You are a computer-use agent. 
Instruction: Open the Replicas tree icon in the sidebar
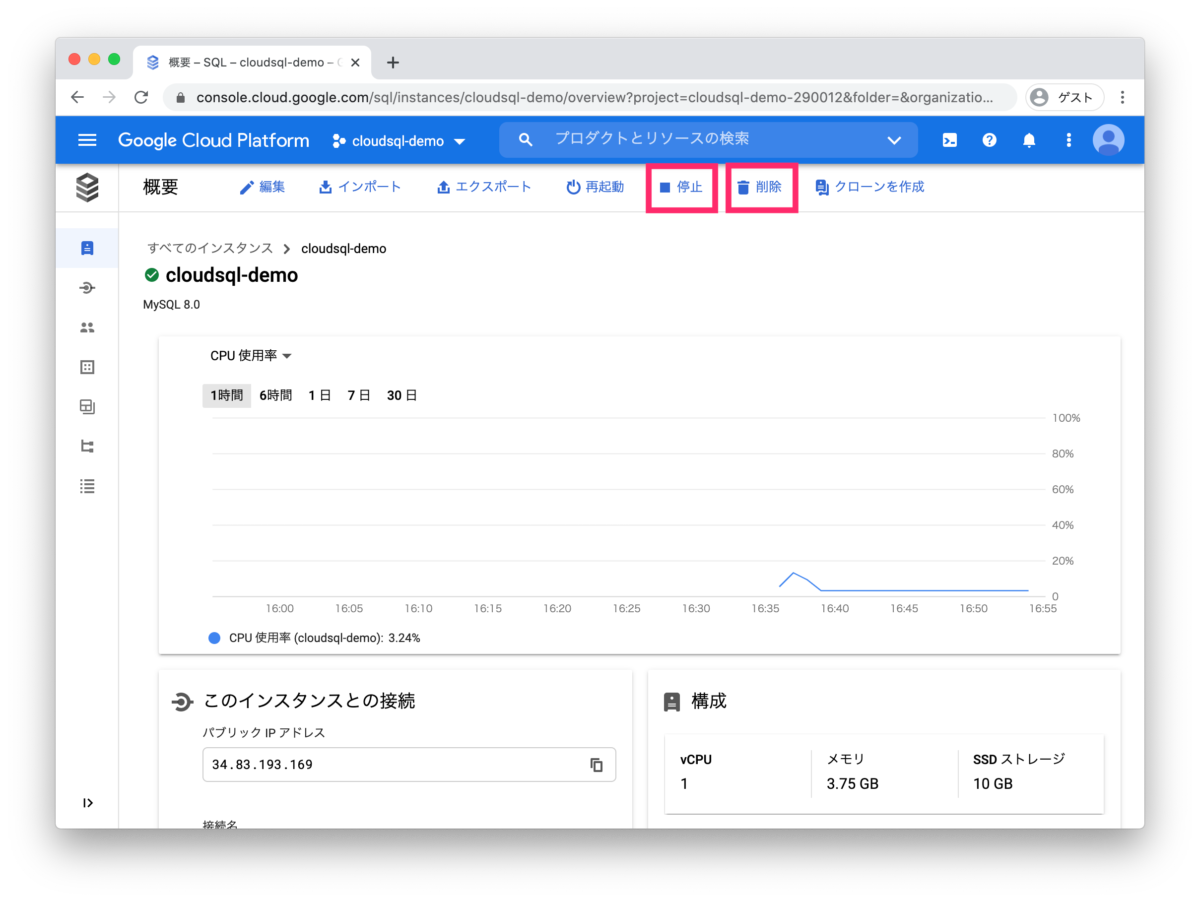coord(87,446)
